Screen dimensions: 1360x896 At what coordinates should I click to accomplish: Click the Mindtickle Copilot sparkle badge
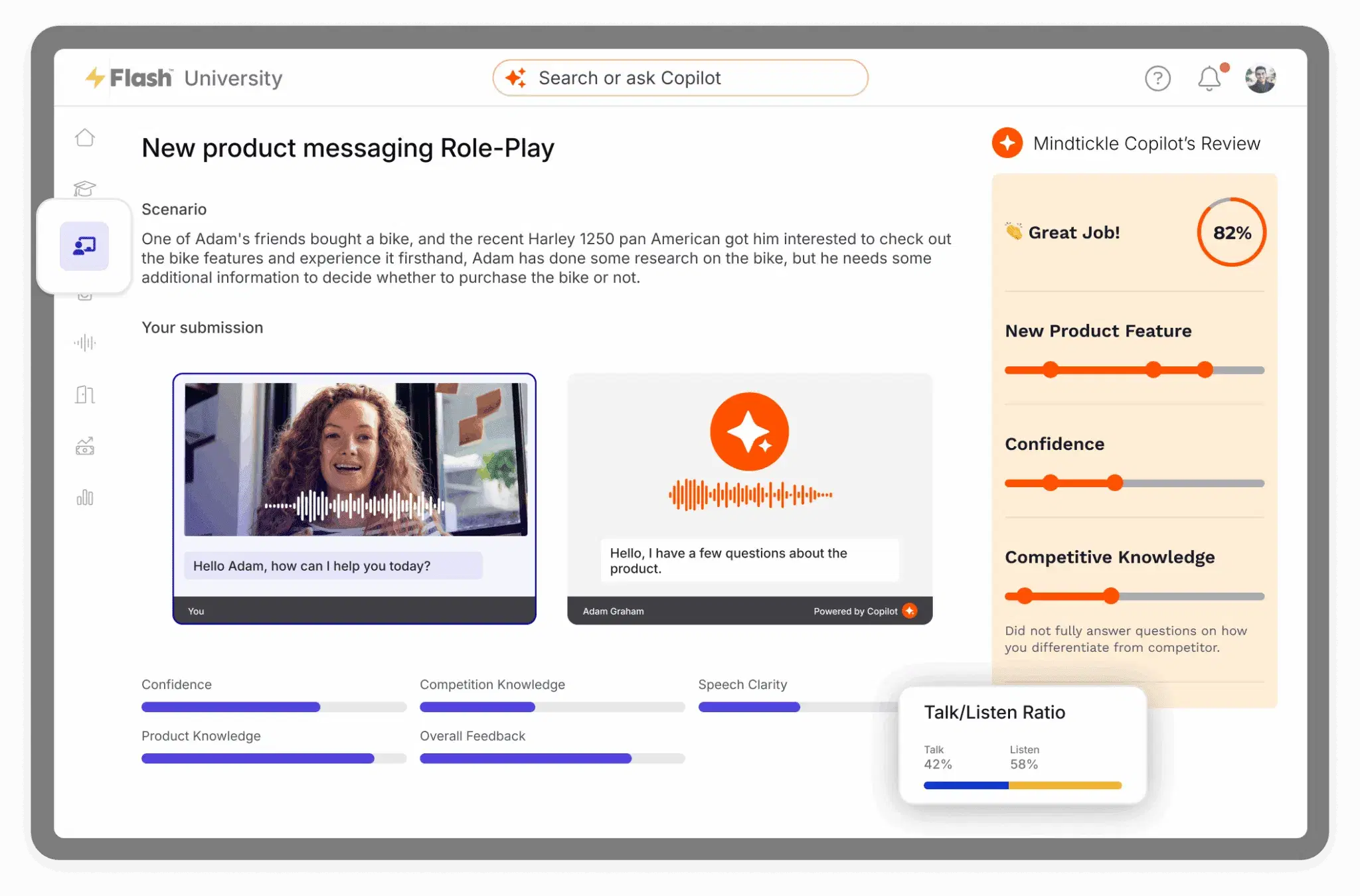(1007, 143)
